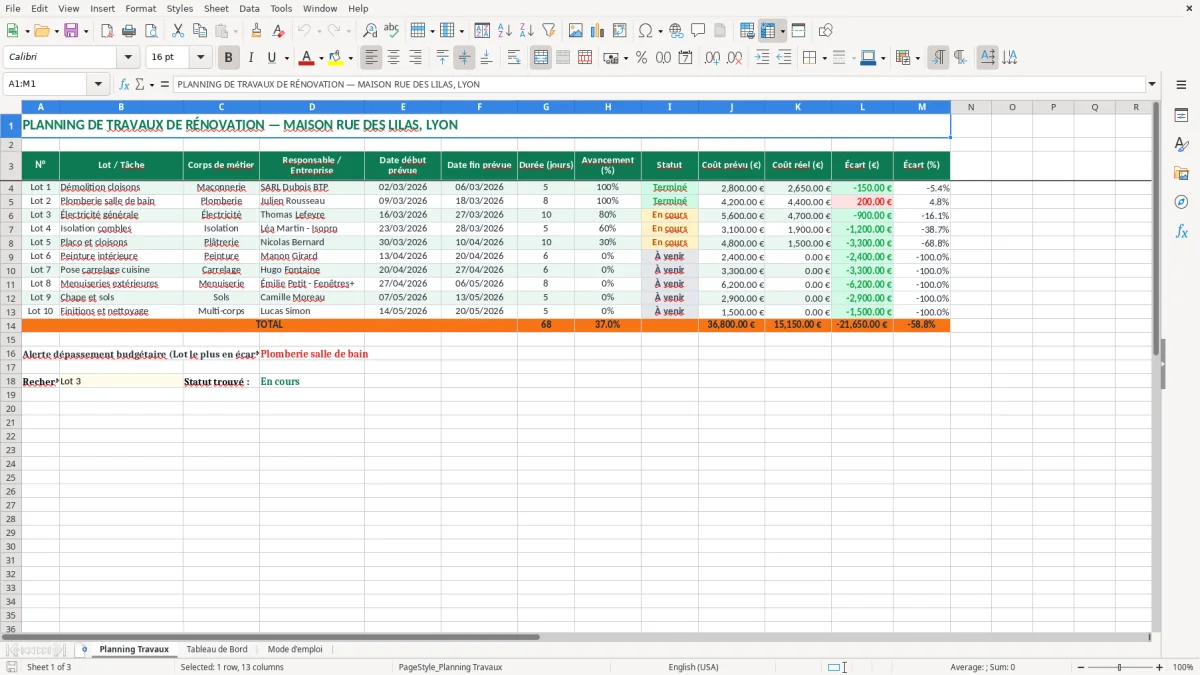
Task: Click the Draw Functions shapes icon
Action: pos(825,31)
